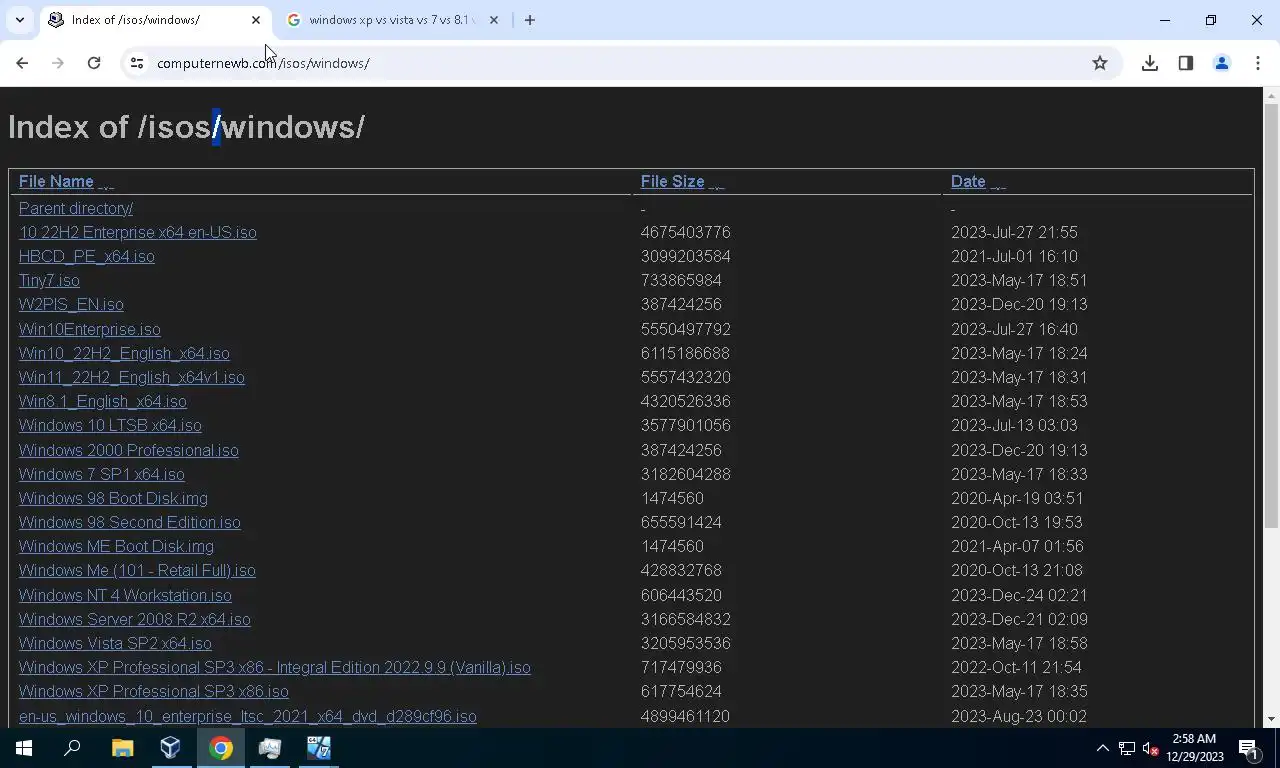Open the Windows Start menu
Screen dimensions: 1280x768
click(24, 748)
